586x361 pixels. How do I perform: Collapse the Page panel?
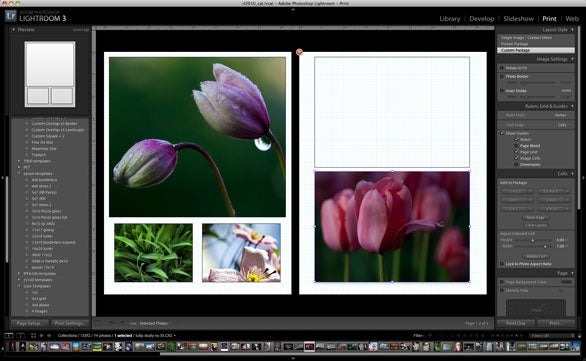click(573, 273)
